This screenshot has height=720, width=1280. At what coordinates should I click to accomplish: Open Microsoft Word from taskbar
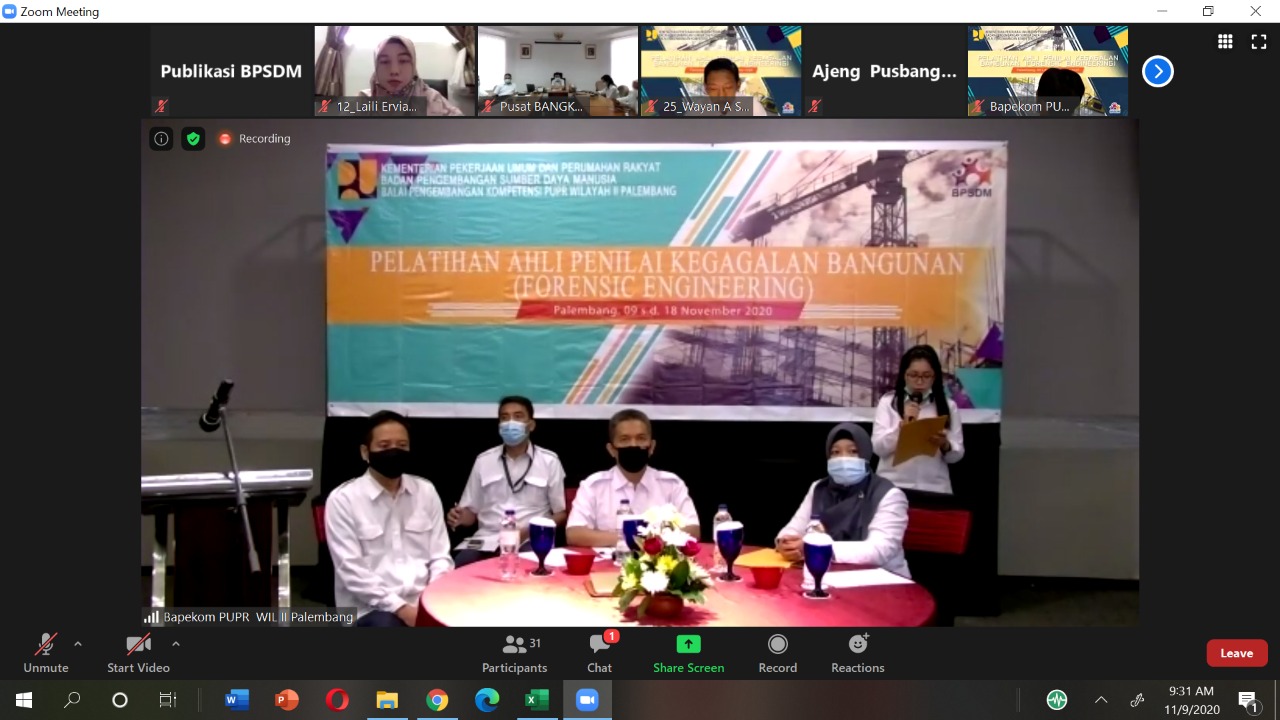[x=237, y=700]
